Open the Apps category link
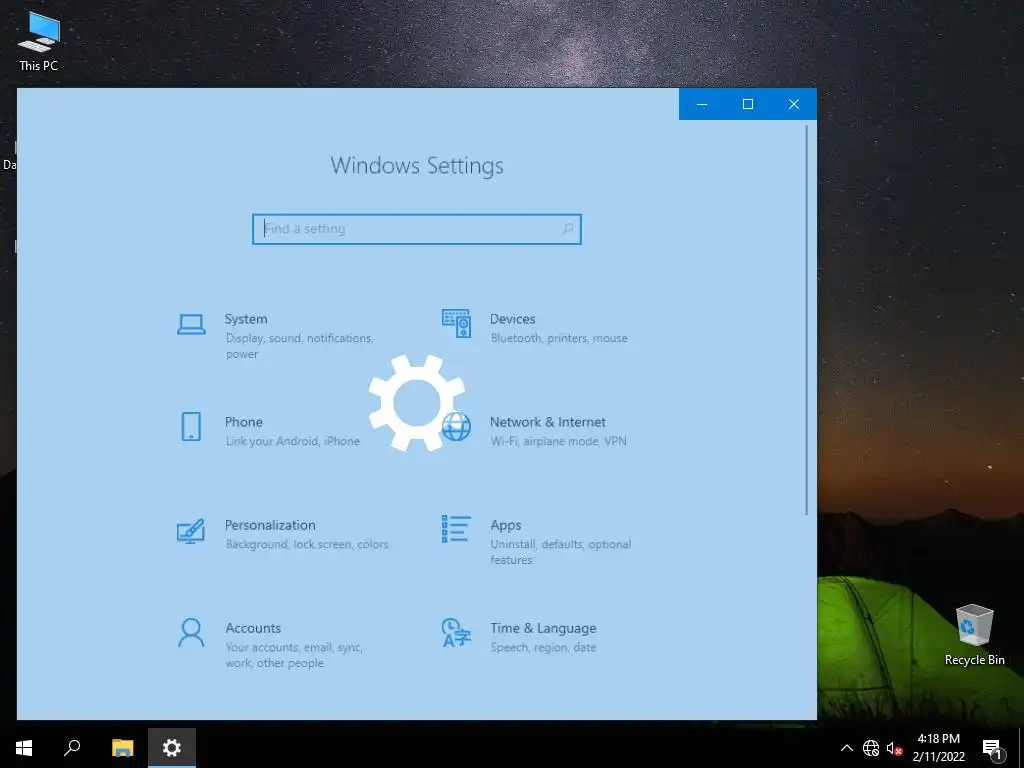 [x=505, y=526]
